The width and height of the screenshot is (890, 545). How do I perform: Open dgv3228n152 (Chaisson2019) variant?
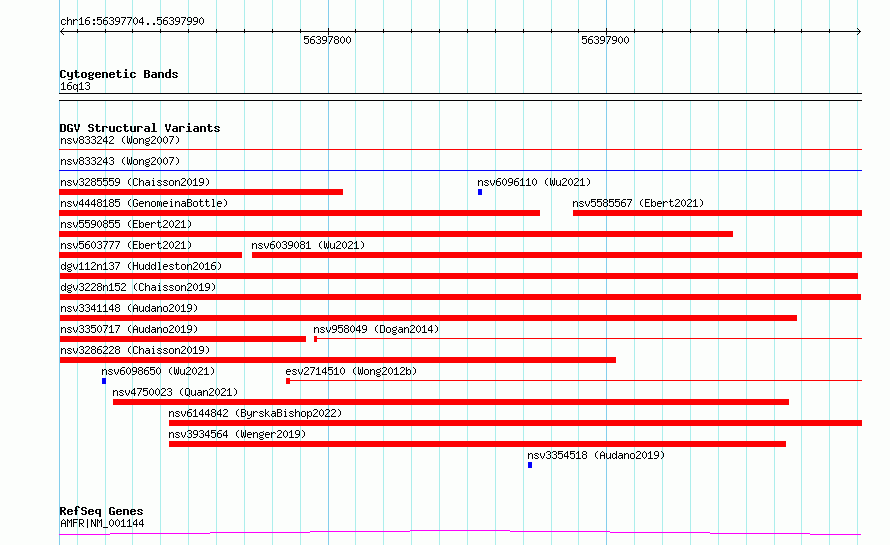tap(138, 287)
